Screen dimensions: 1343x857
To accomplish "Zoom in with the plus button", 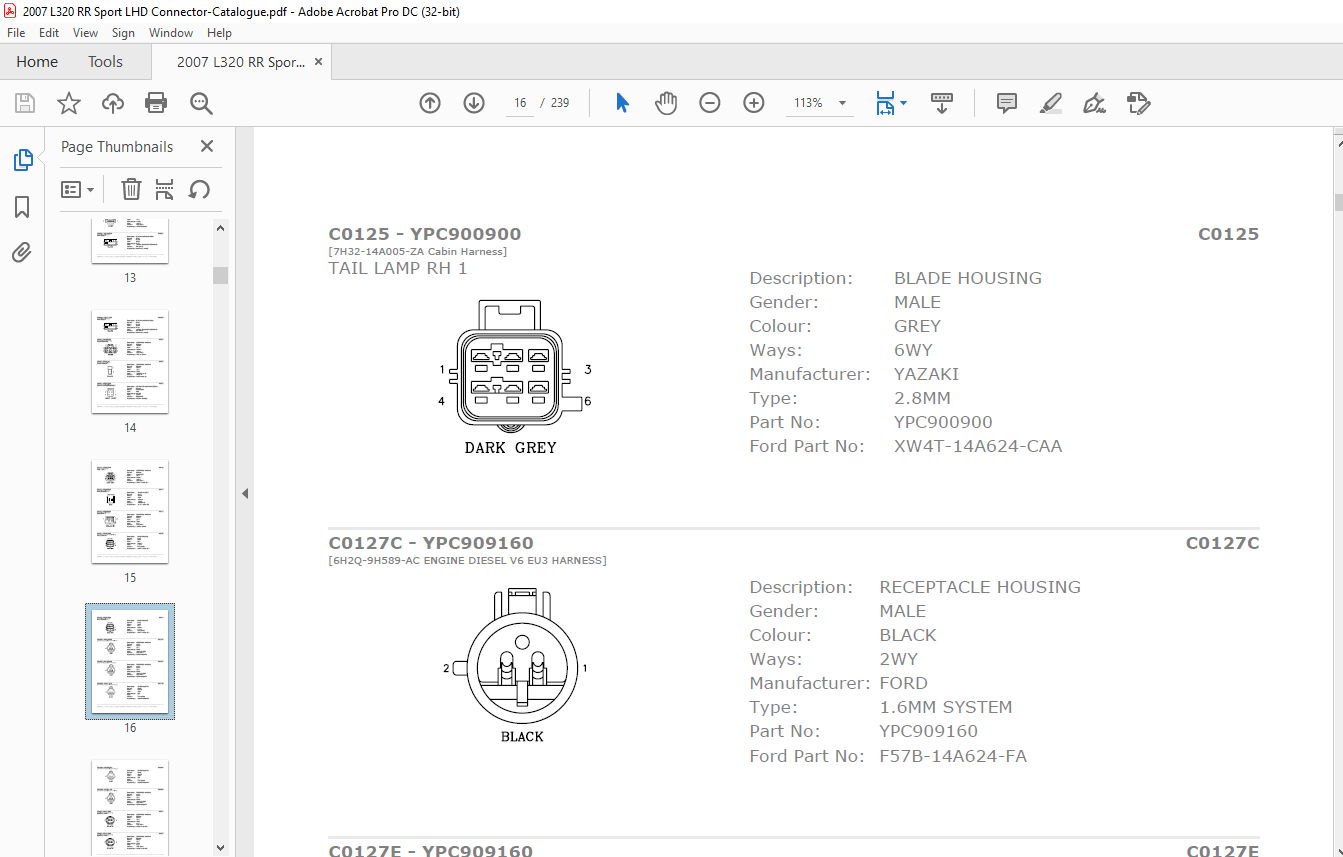I will tap(754, 103).
